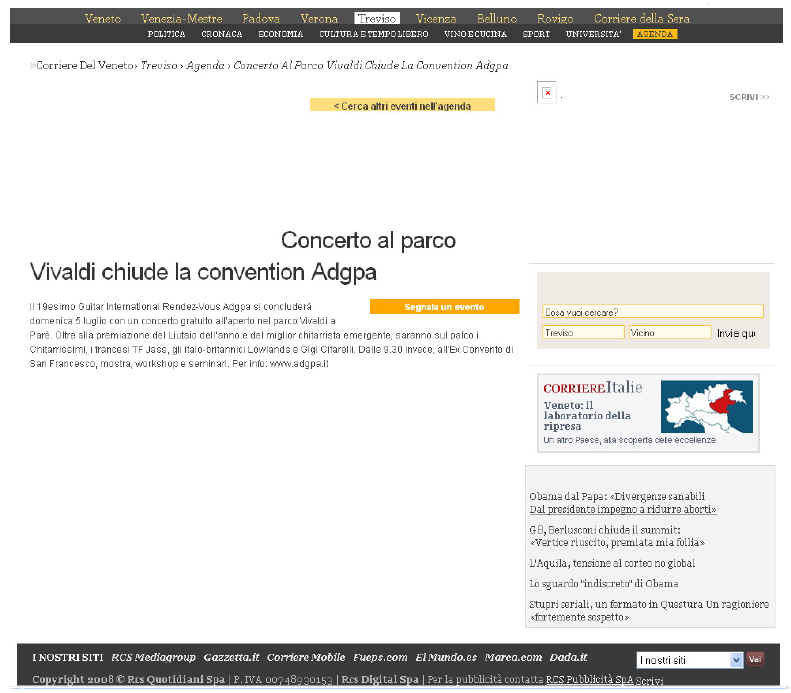The height and width of the screenshot is (693, 791).
Task: Open the Veneto region tab
Action: (103, 19)
